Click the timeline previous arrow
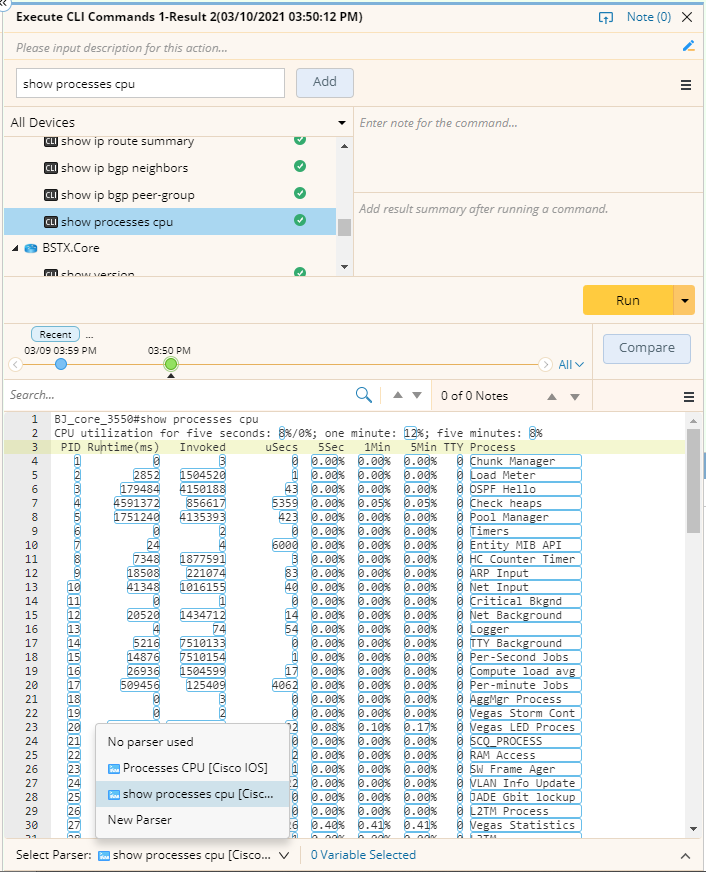 pyautogui.click(x=16, y=364)
